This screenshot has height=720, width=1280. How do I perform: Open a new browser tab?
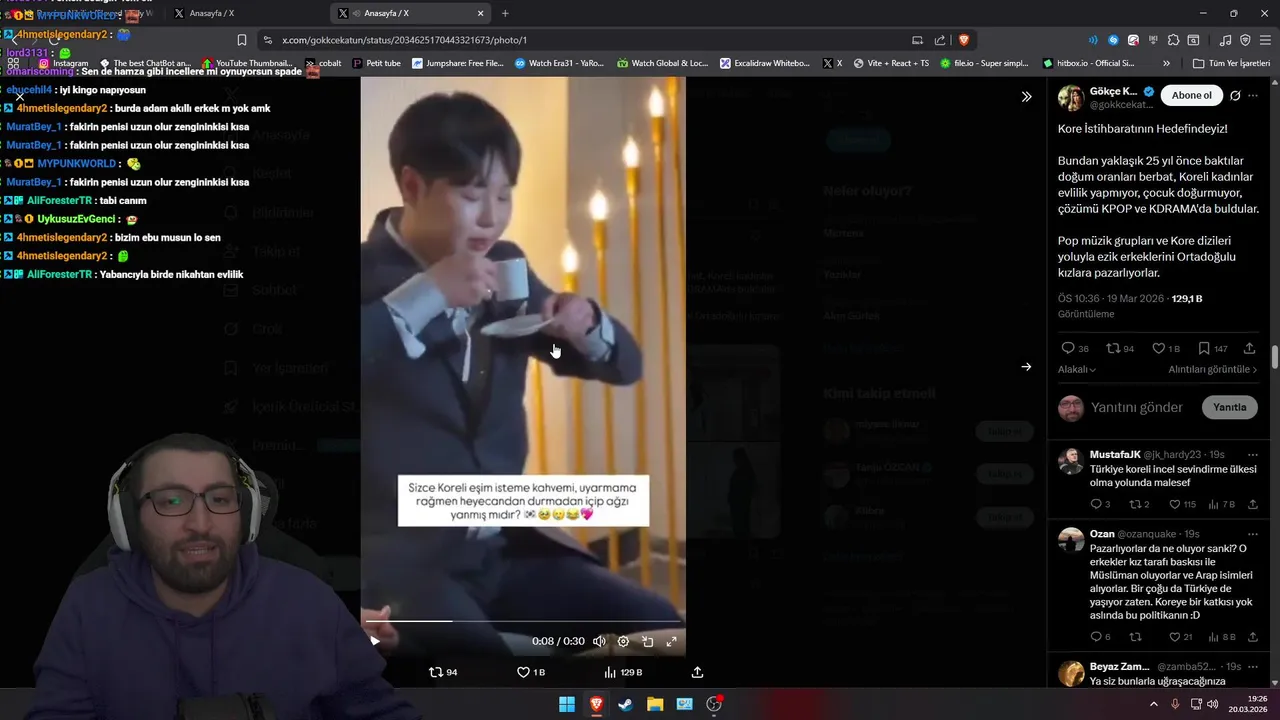coord(505,13)
